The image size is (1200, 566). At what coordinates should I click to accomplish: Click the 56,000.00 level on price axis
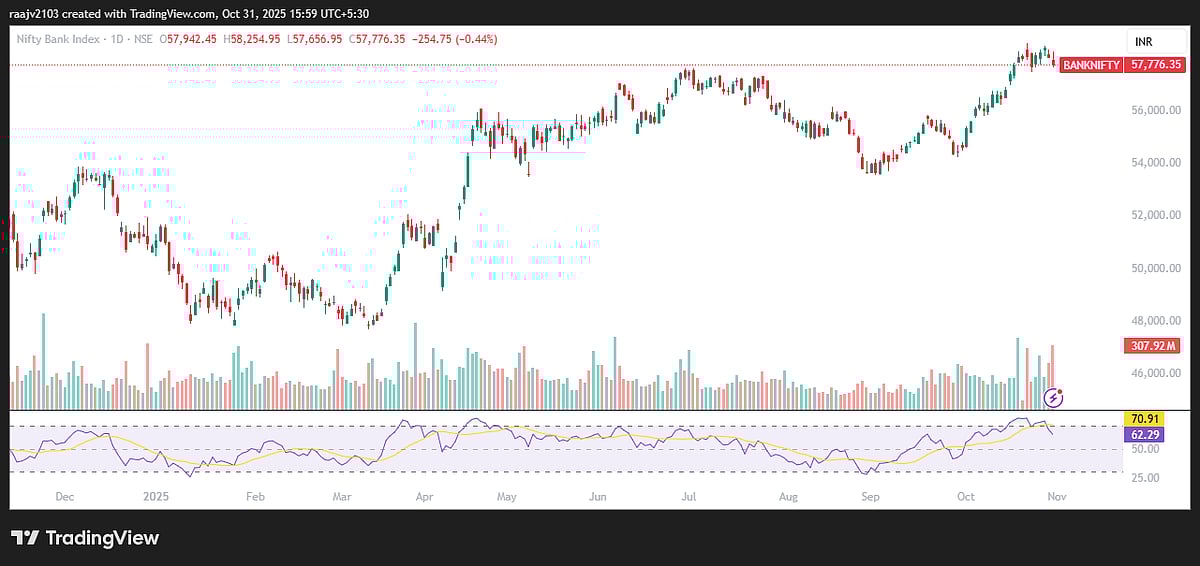point(1155,110)
